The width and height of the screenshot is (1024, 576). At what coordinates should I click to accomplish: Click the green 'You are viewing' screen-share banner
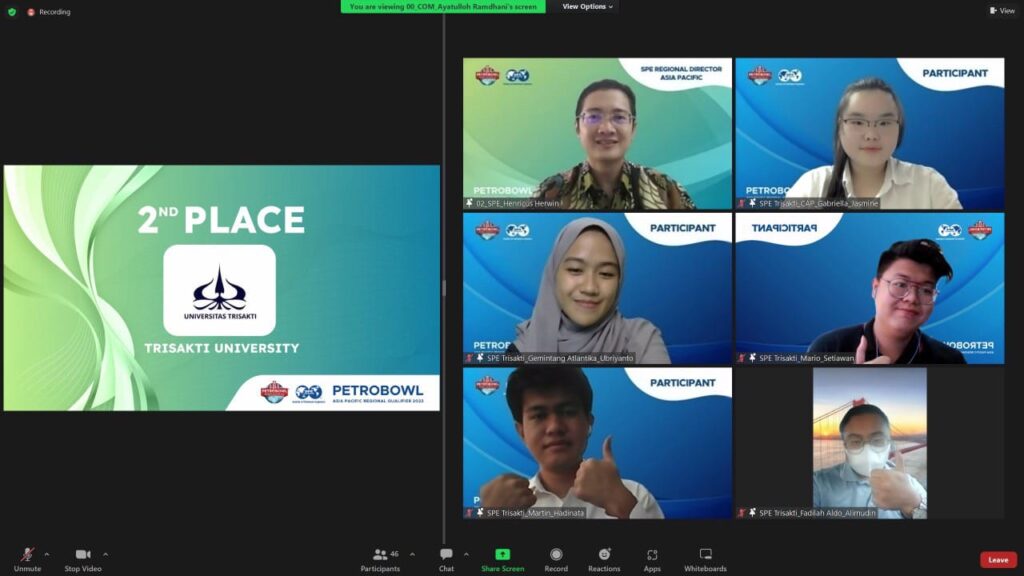pos(443,7)
